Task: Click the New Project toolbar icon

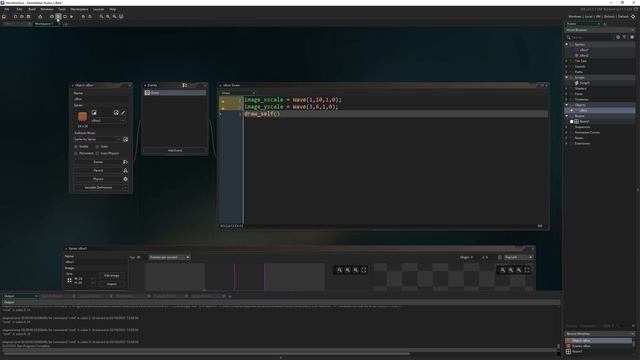Action: pyautogui.click(x=15, y=17)
